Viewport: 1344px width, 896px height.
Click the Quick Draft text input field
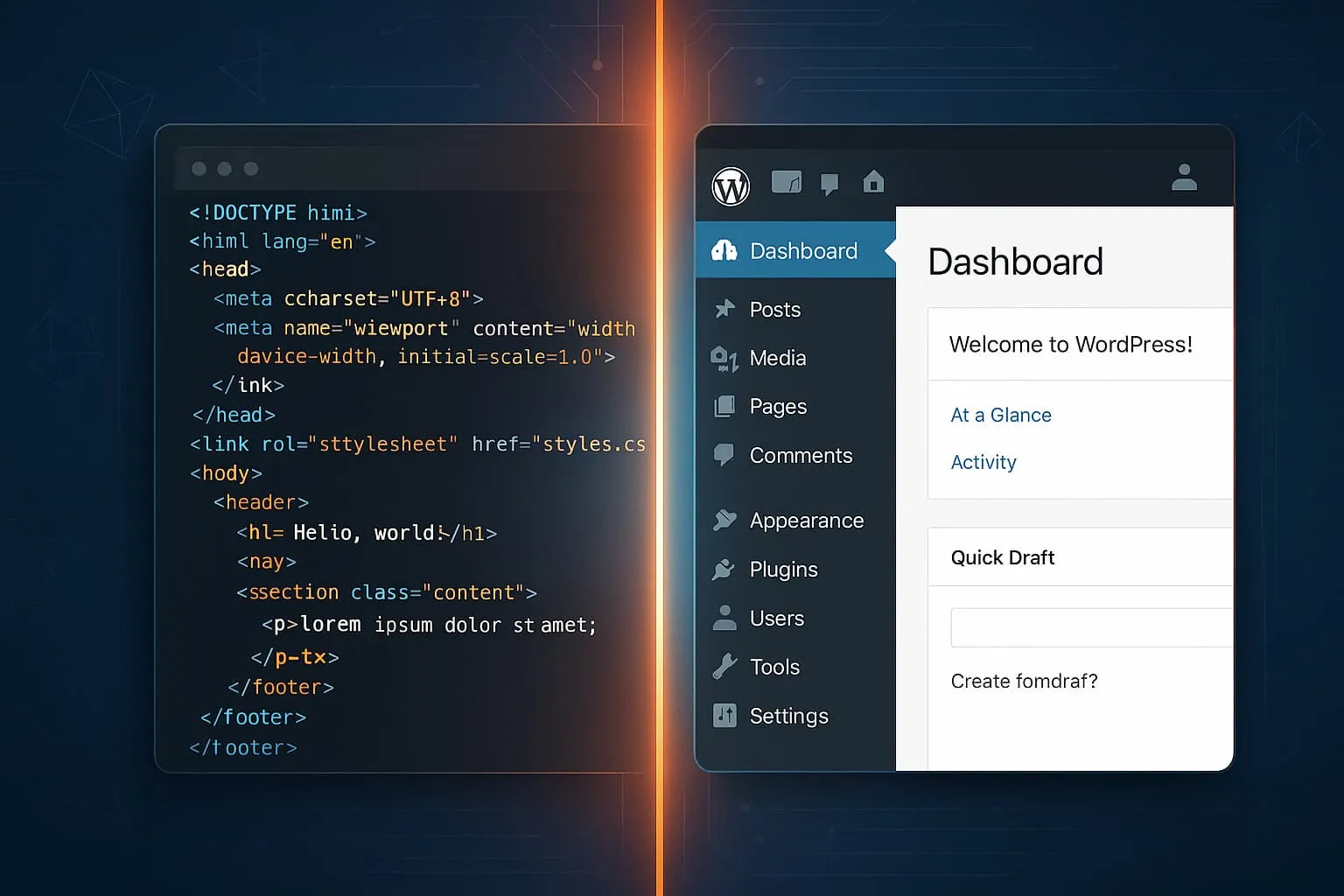(x=1090, y=627)
